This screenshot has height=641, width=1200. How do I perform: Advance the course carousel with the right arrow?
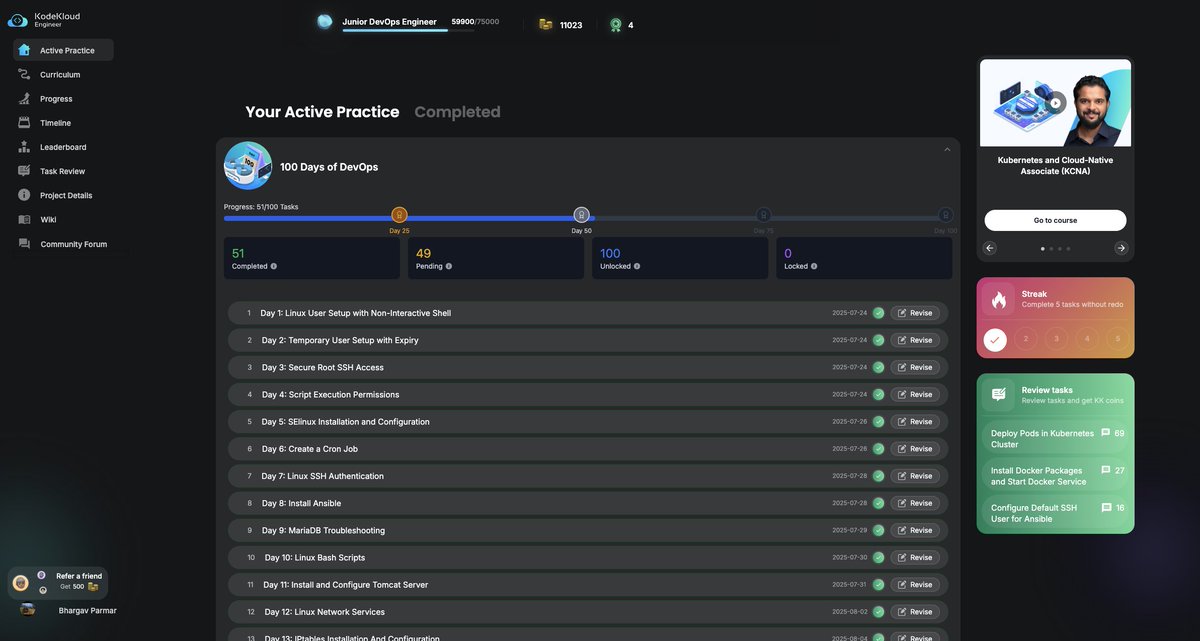pos(1120,247)
